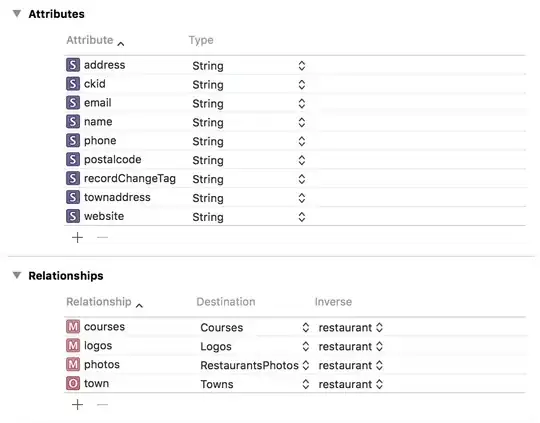Remove selected attribute with minus button

[x=102, y=237]
